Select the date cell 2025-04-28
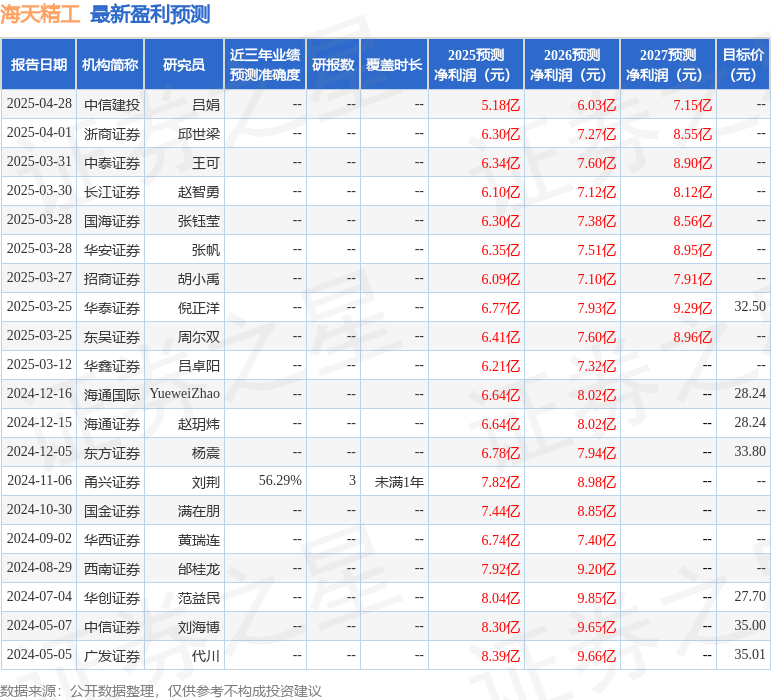This screenshot has height=700, width=771. click(39, 104)
